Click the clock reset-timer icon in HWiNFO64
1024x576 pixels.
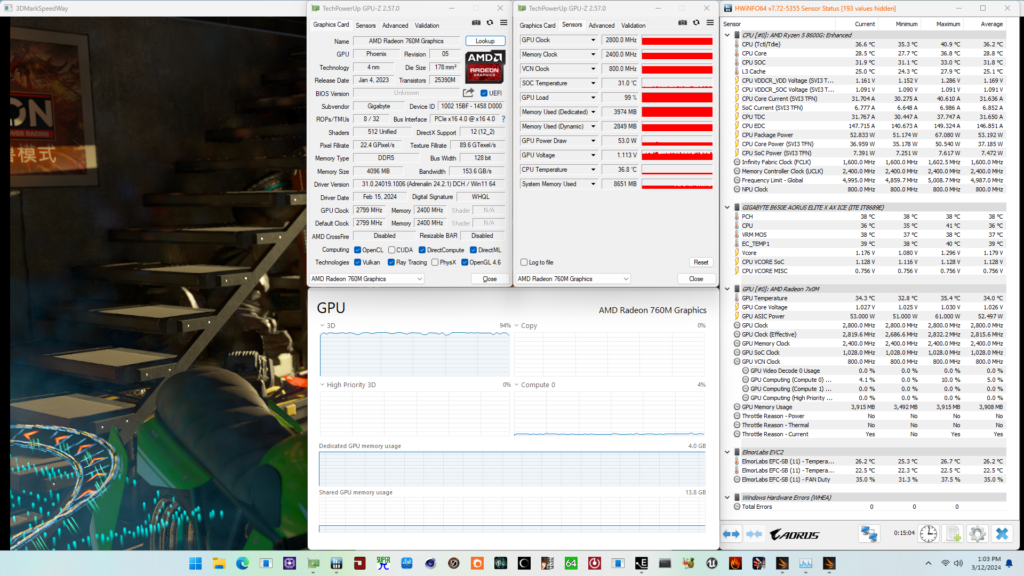coord(928,534)
